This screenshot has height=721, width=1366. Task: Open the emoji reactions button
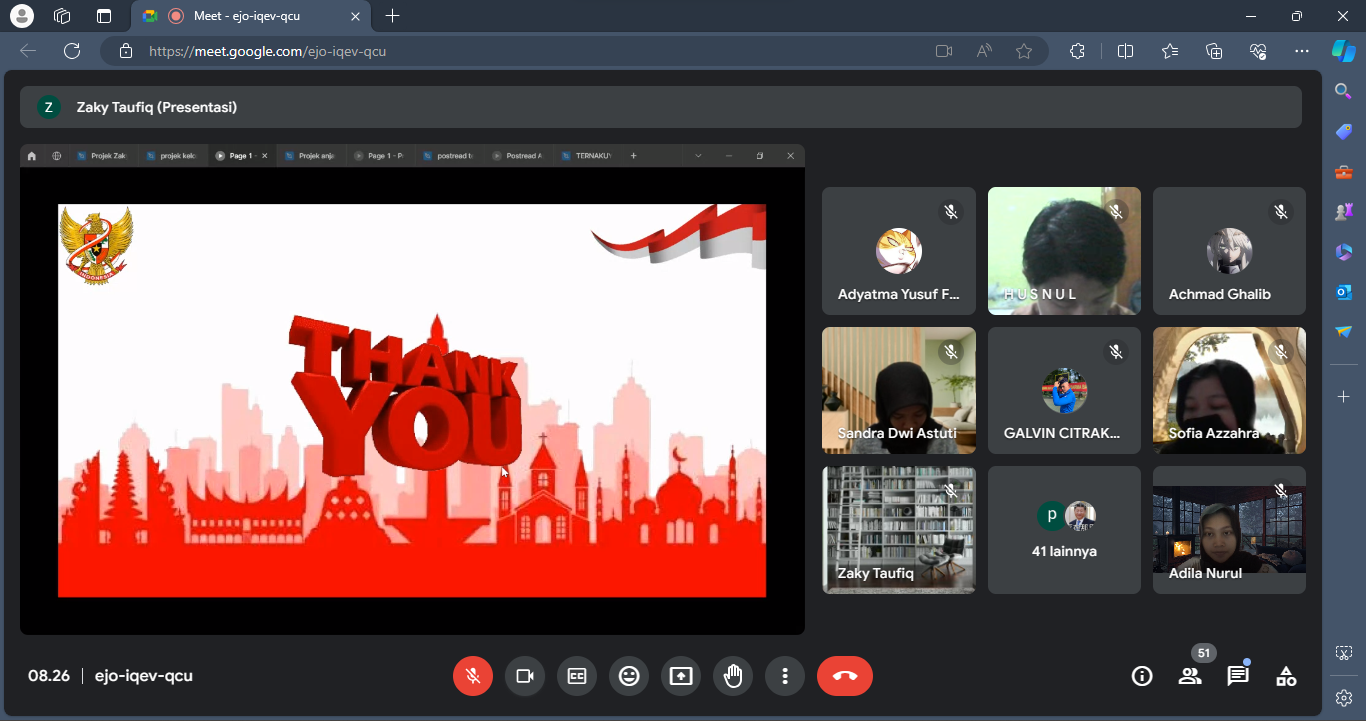point(629,676)
